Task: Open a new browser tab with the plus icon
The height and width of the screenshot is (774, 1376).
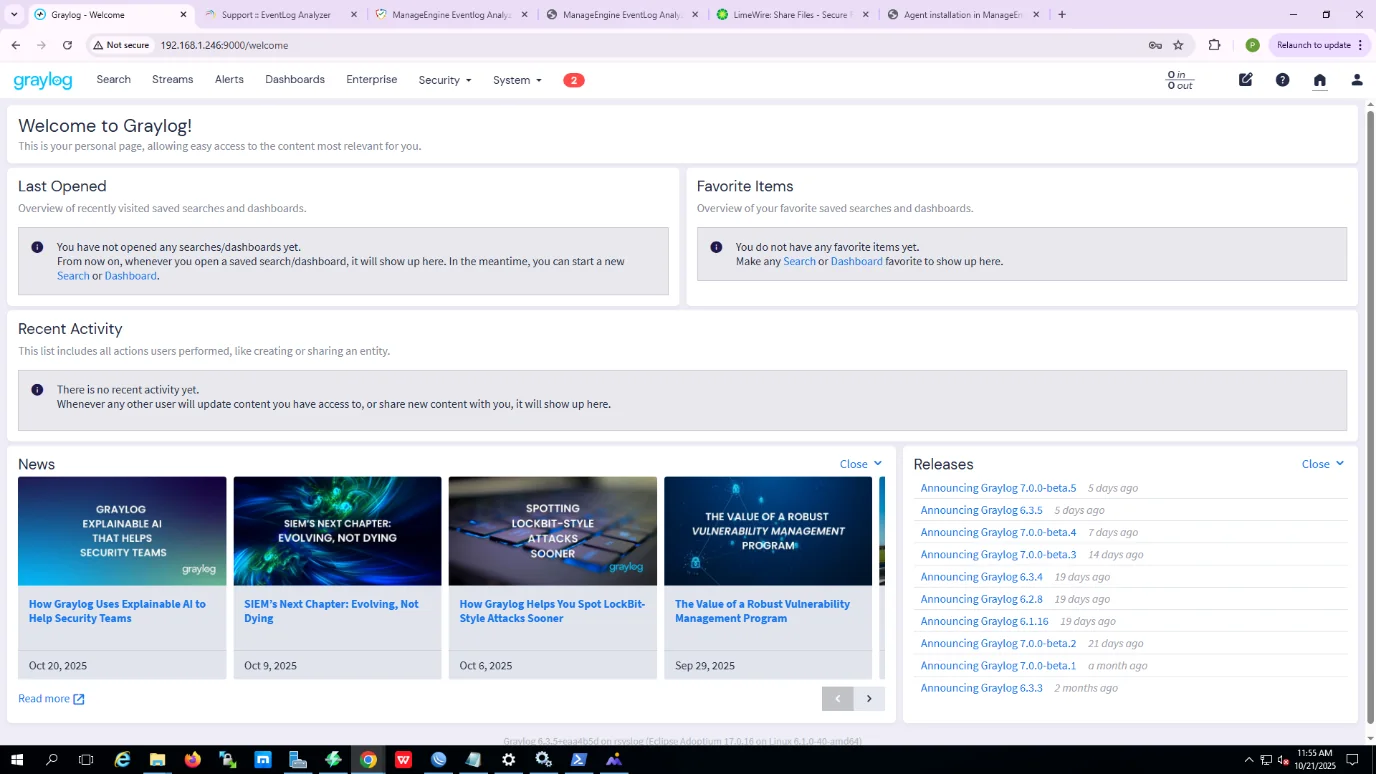Action: pos(1062,15)
